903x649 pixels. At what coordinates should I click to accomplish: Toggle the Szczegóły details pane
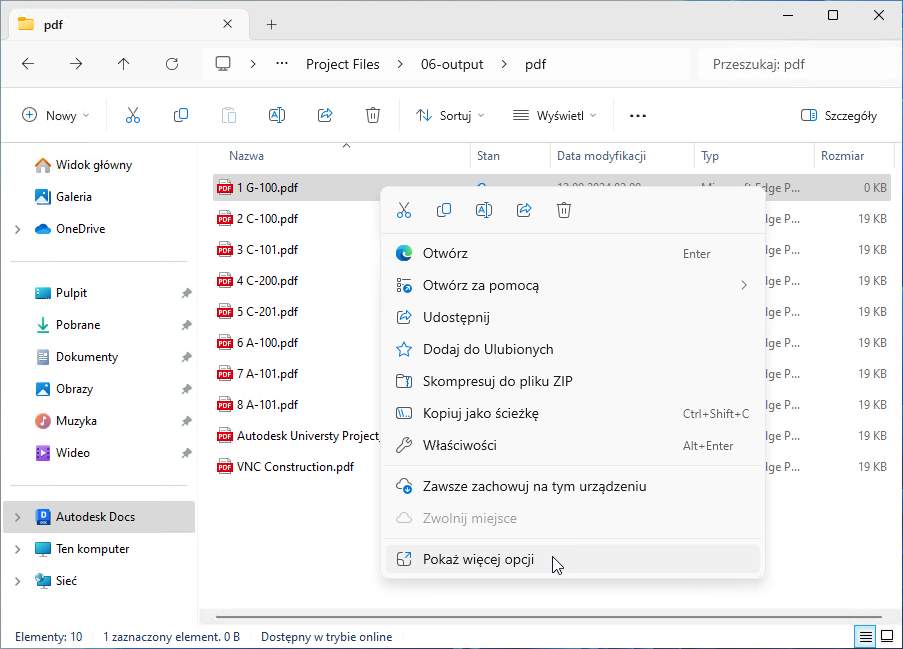click(x=839, y=116)
